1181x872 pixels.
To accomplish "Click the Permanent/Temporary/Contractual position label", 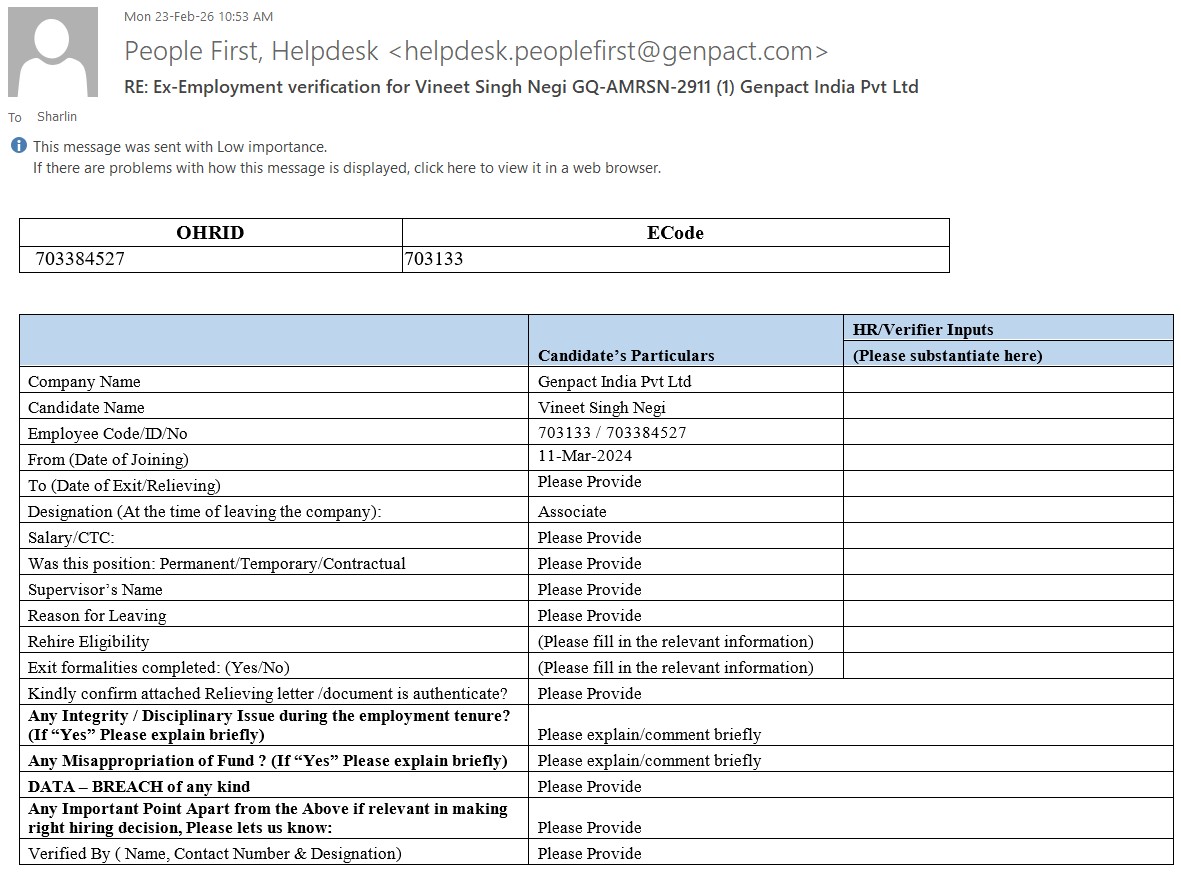I will point(217,564).
